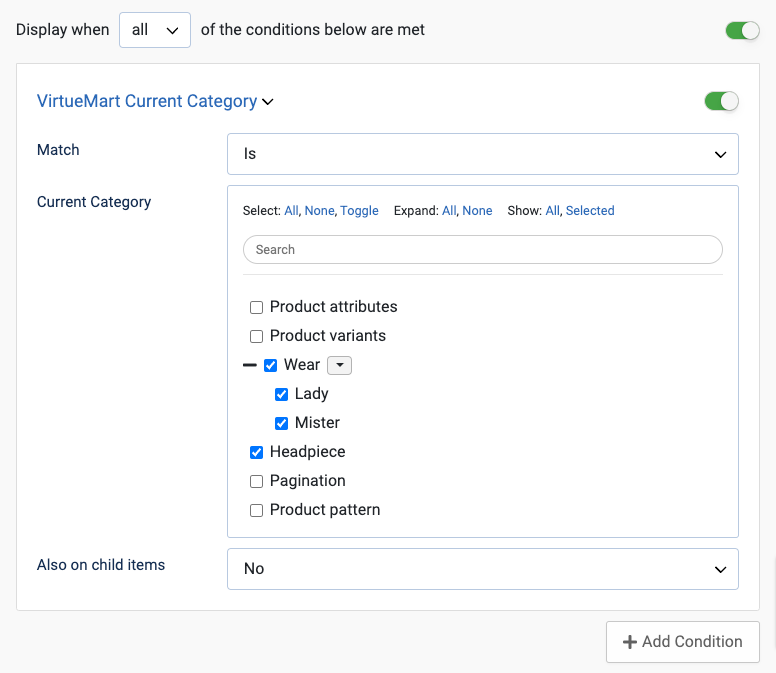Click the Expand All link

click(x=449, y=211)
